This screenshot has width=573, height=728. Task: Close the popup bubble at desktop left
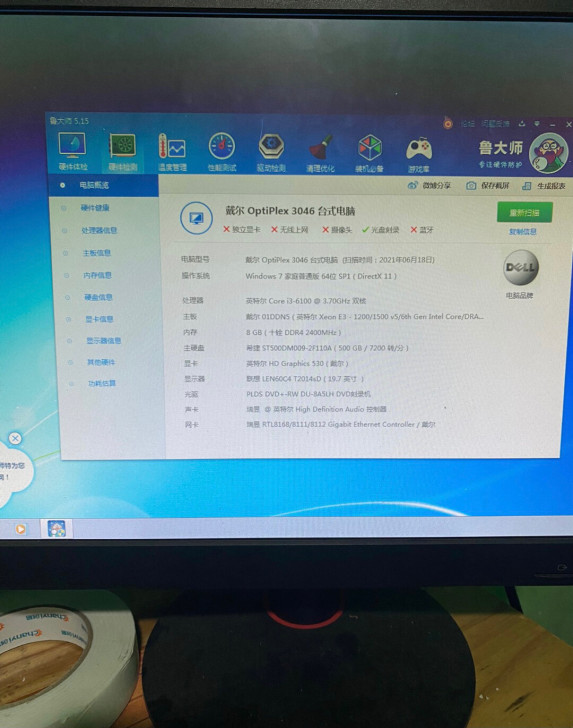[15, 438]
